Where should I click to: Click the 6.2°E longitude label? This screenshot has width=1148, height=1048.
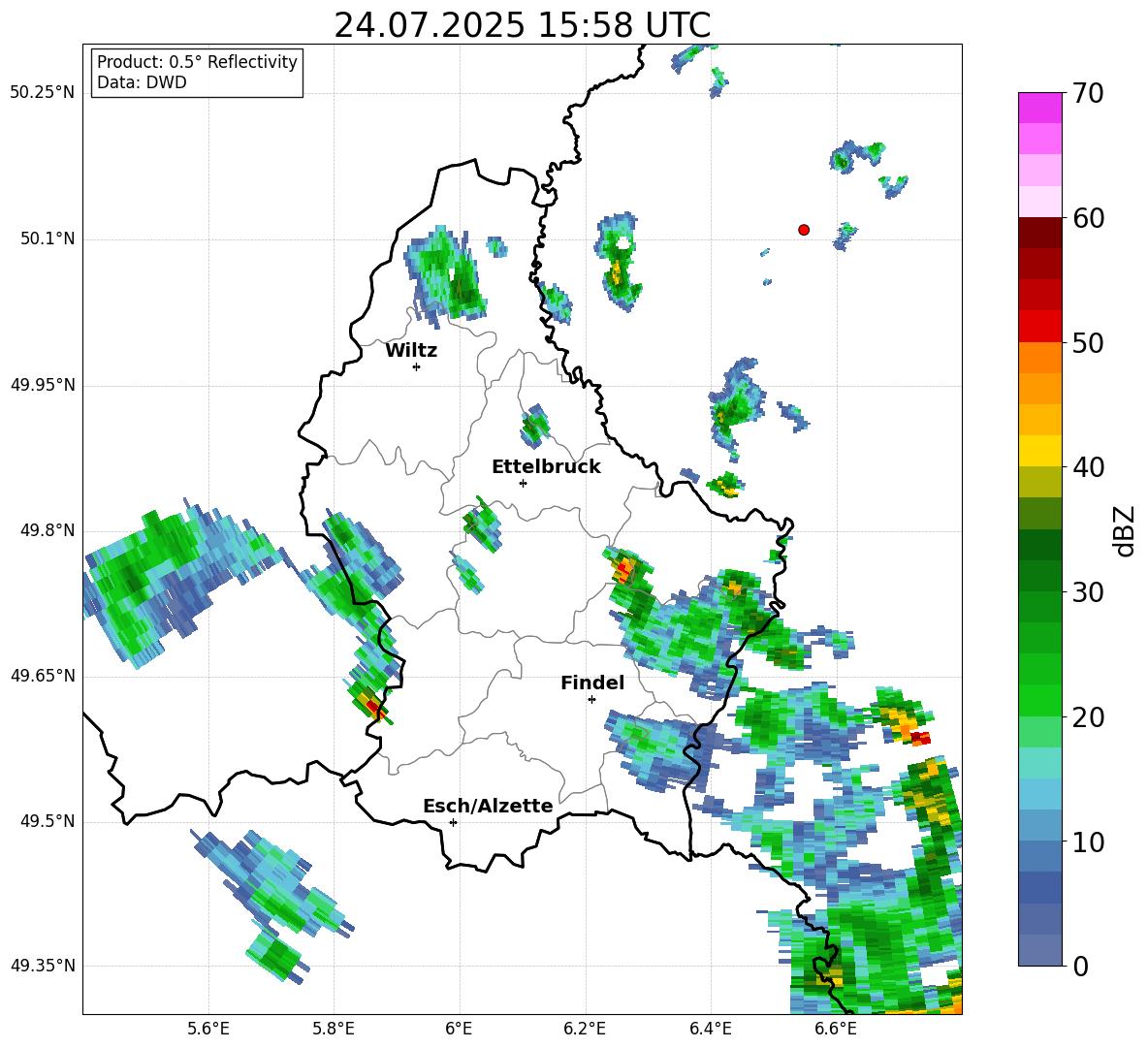click(585, 1029)
